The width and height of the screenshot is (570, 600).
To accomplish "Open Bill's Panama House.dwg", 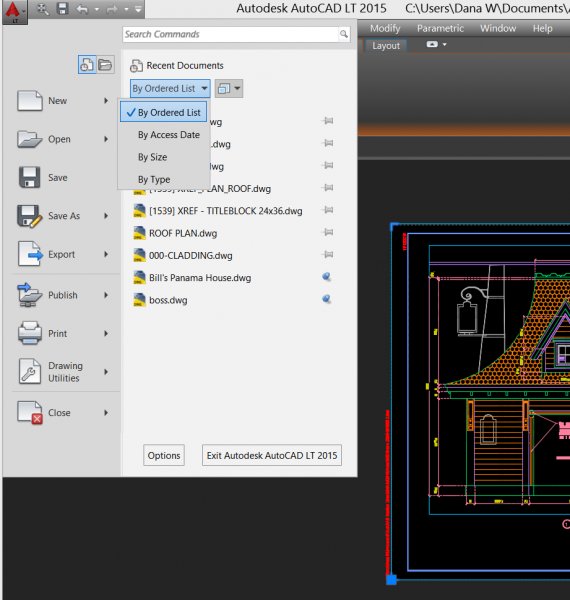I will click(200, 277).
